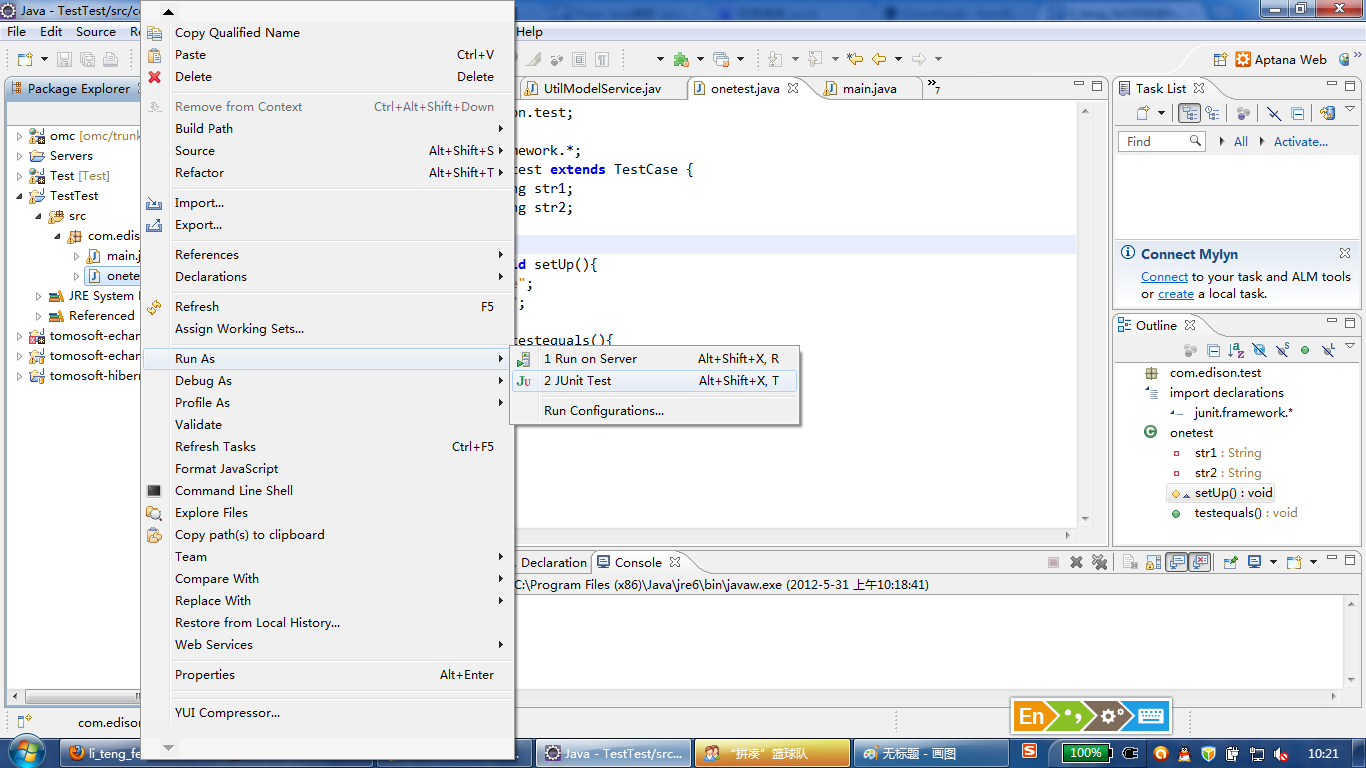Click Scroll Lock icon in Console
This screenshot has height=768, width=1366.
[1153, 562]
